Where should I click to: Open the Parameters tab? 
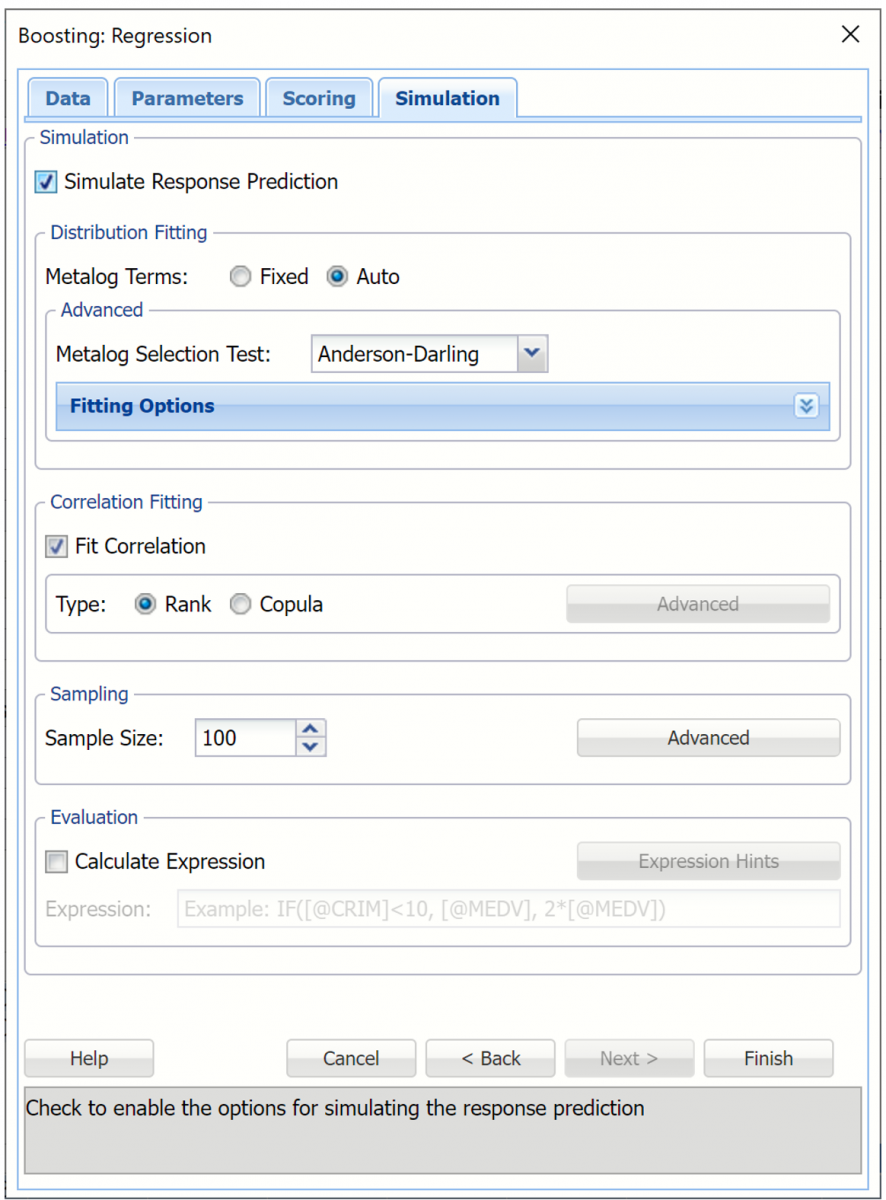coord(187,98)
